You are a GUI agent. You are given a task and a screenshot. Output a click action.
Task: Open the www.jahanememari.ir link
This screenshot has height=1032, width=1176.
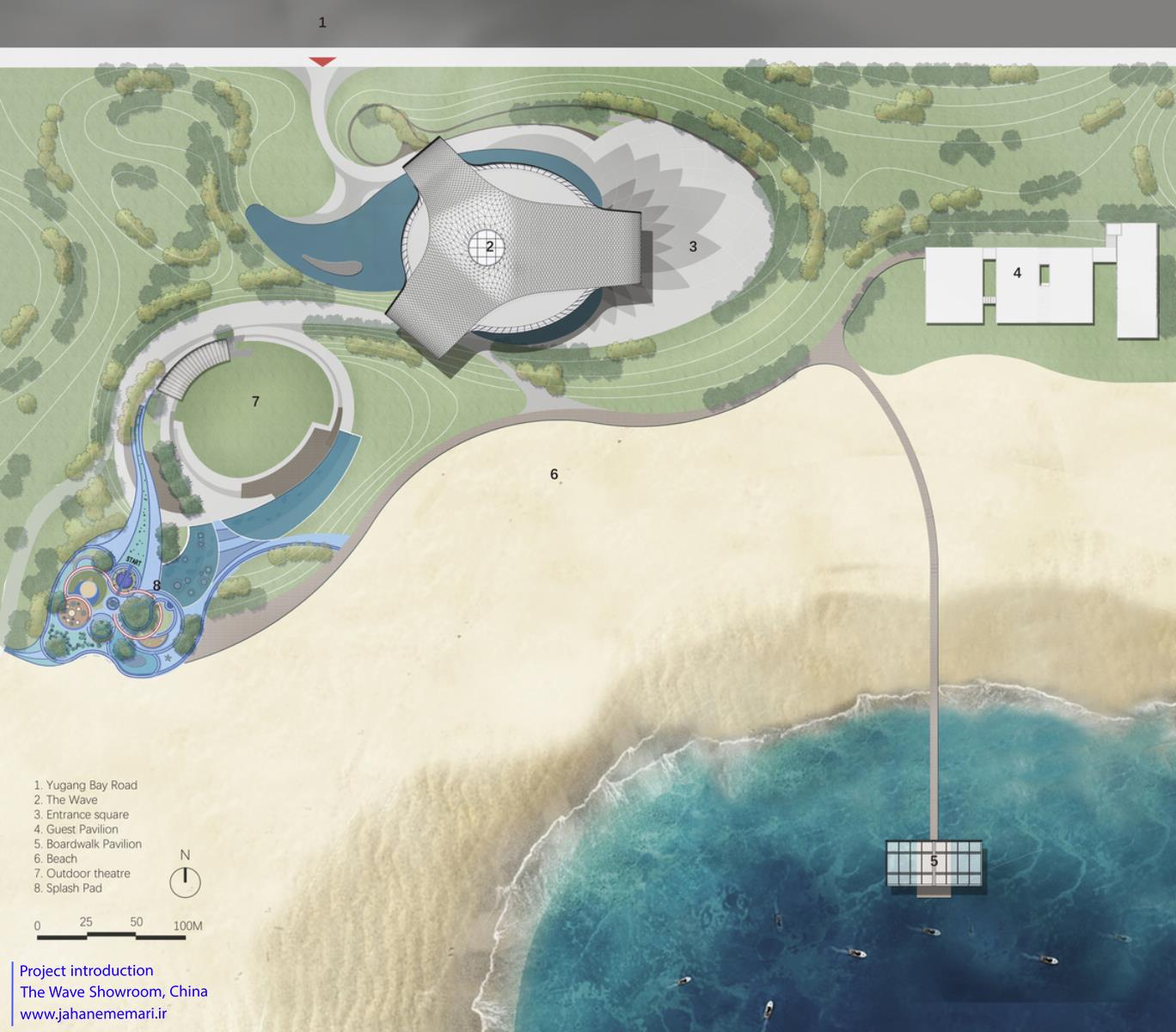[x=93, y=1014]
